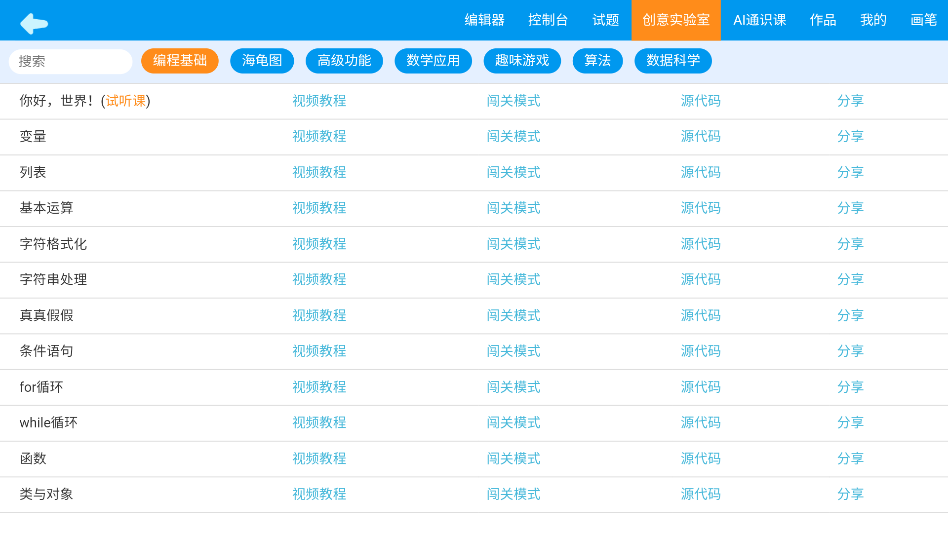The height and width of the screenshot is (533, 948).
Task: Click the back arrow logo icon
Action: (x=34, y=22)
